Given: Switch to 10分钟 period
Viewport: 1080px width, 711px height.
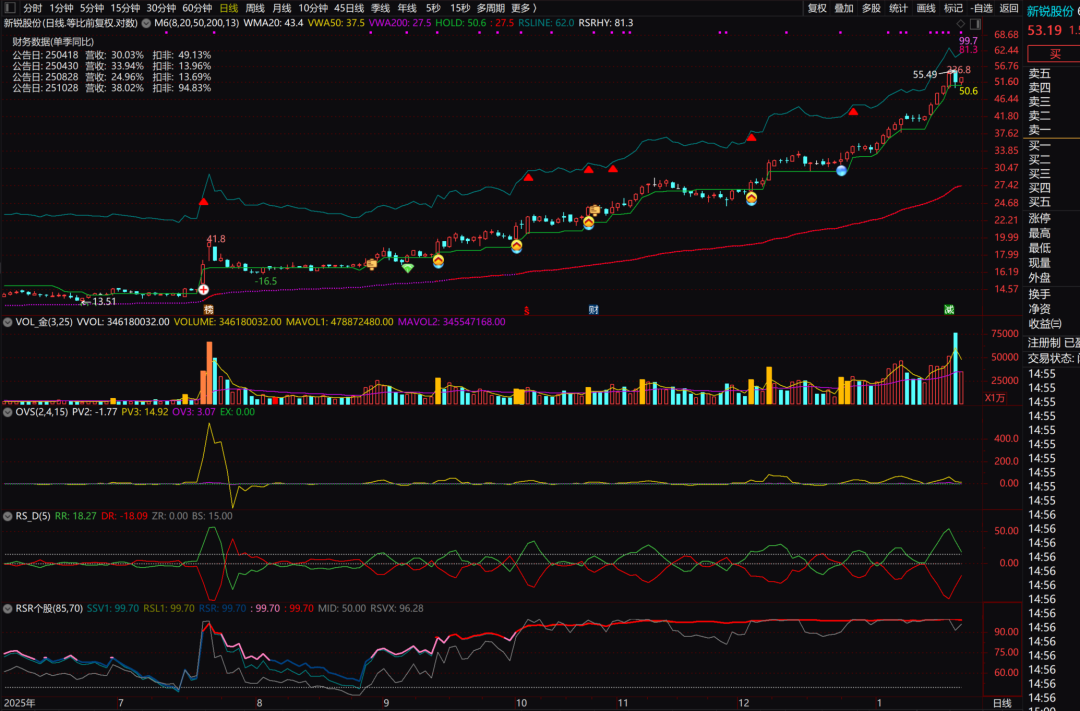Looking at the screenshot, I should pos(313,8).
